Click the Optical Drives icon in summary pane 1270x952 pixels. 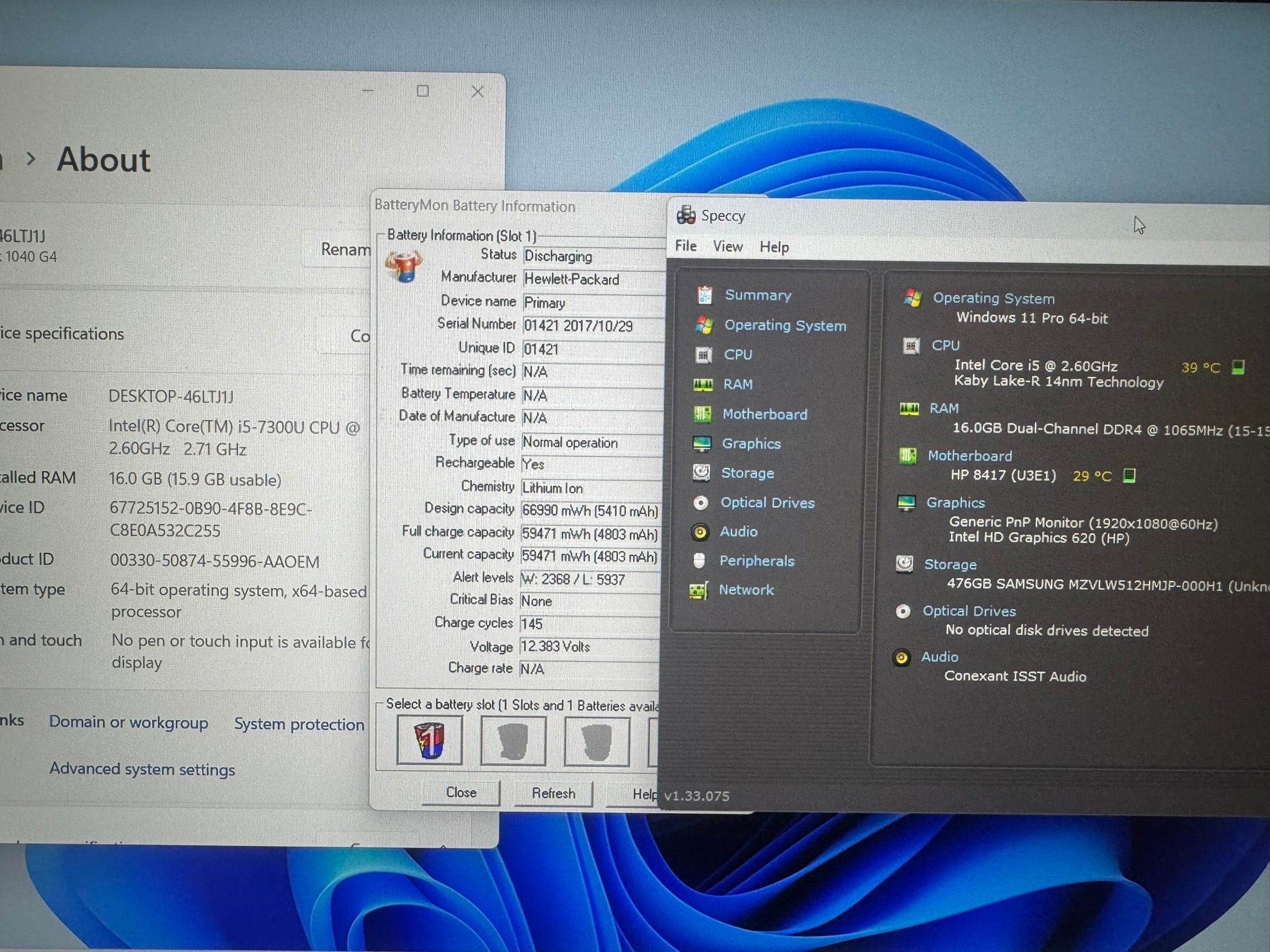(x=903, y=611)
